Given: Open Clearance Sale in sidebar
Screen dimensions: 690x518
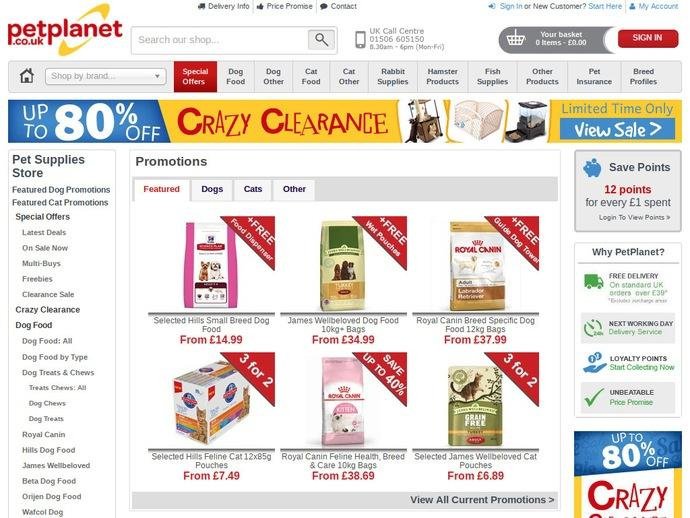Looking at the screenshot, I should pos(48,294).
